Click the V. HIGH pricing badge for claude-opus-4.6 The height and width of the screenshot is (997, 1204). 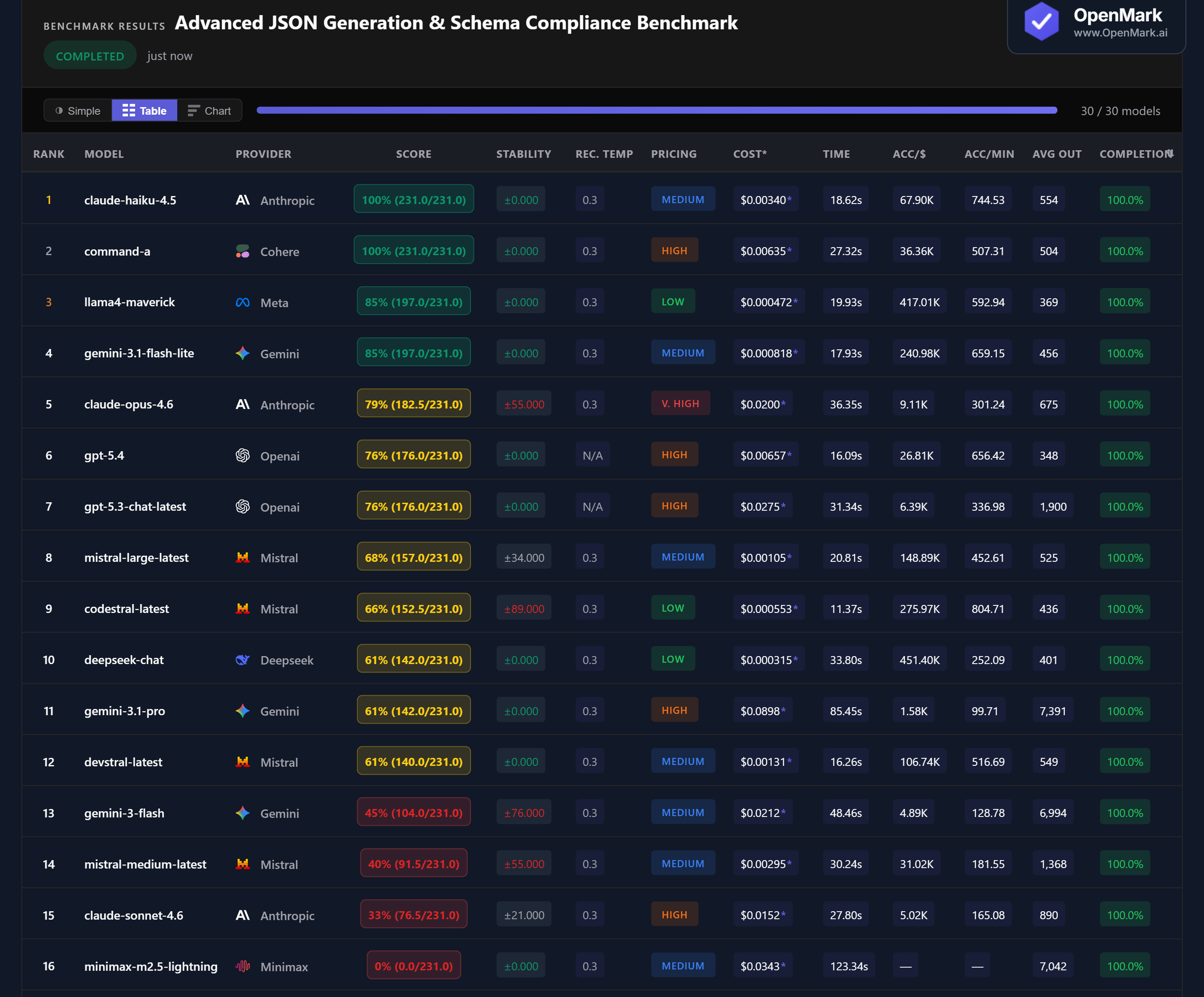pyautogui.click(x=681, y=403)
